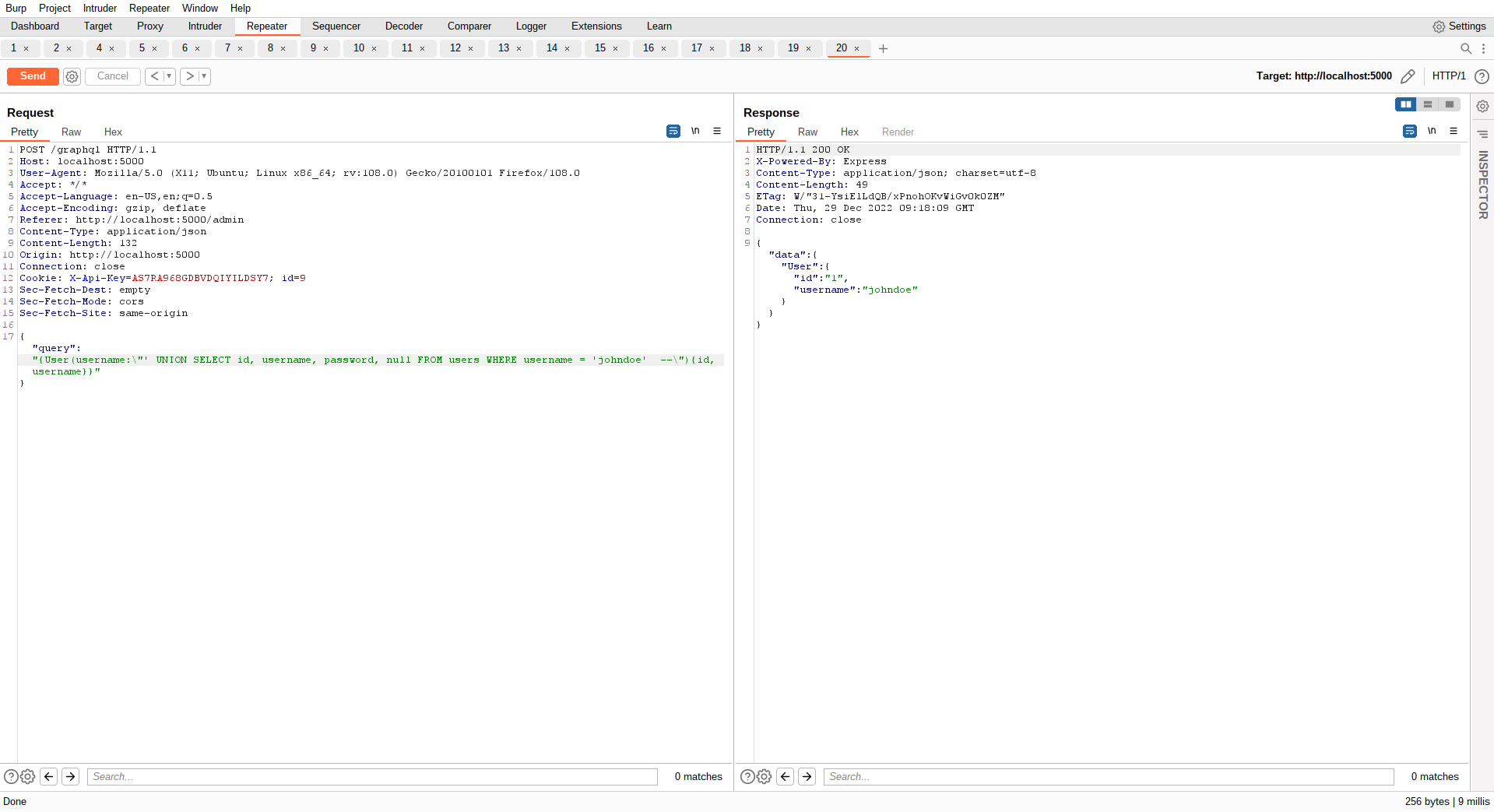
Task: Open the Request search help icon
Action: tap(11, 776)
